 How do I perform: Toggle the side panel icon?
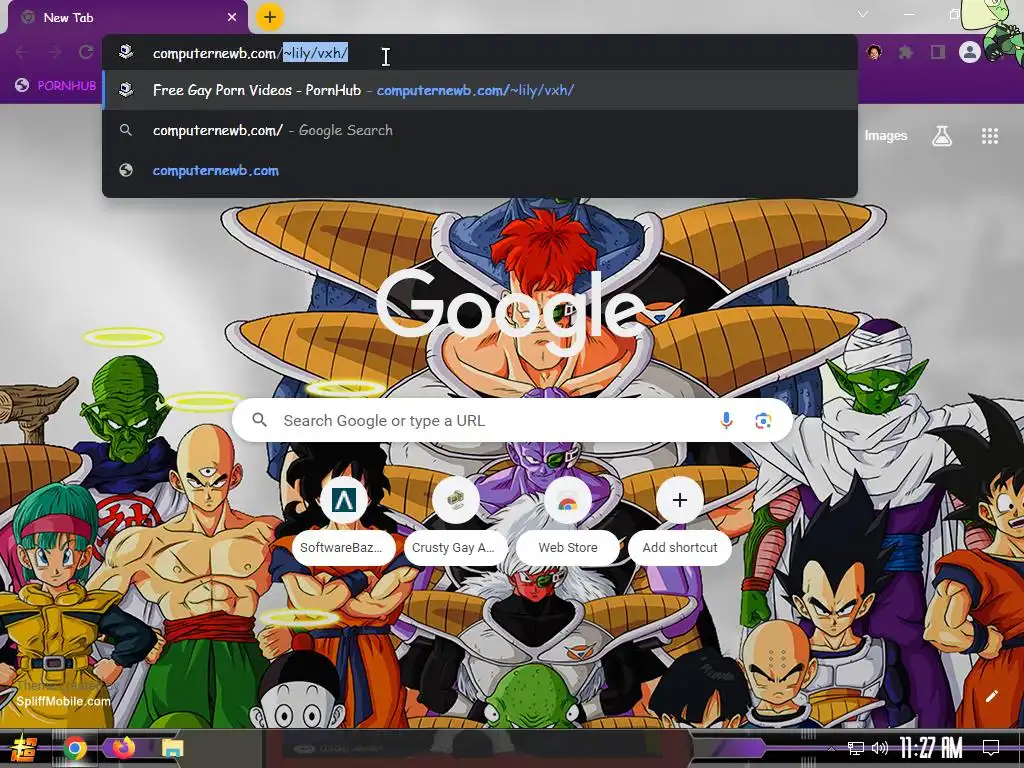click(938, 52)
